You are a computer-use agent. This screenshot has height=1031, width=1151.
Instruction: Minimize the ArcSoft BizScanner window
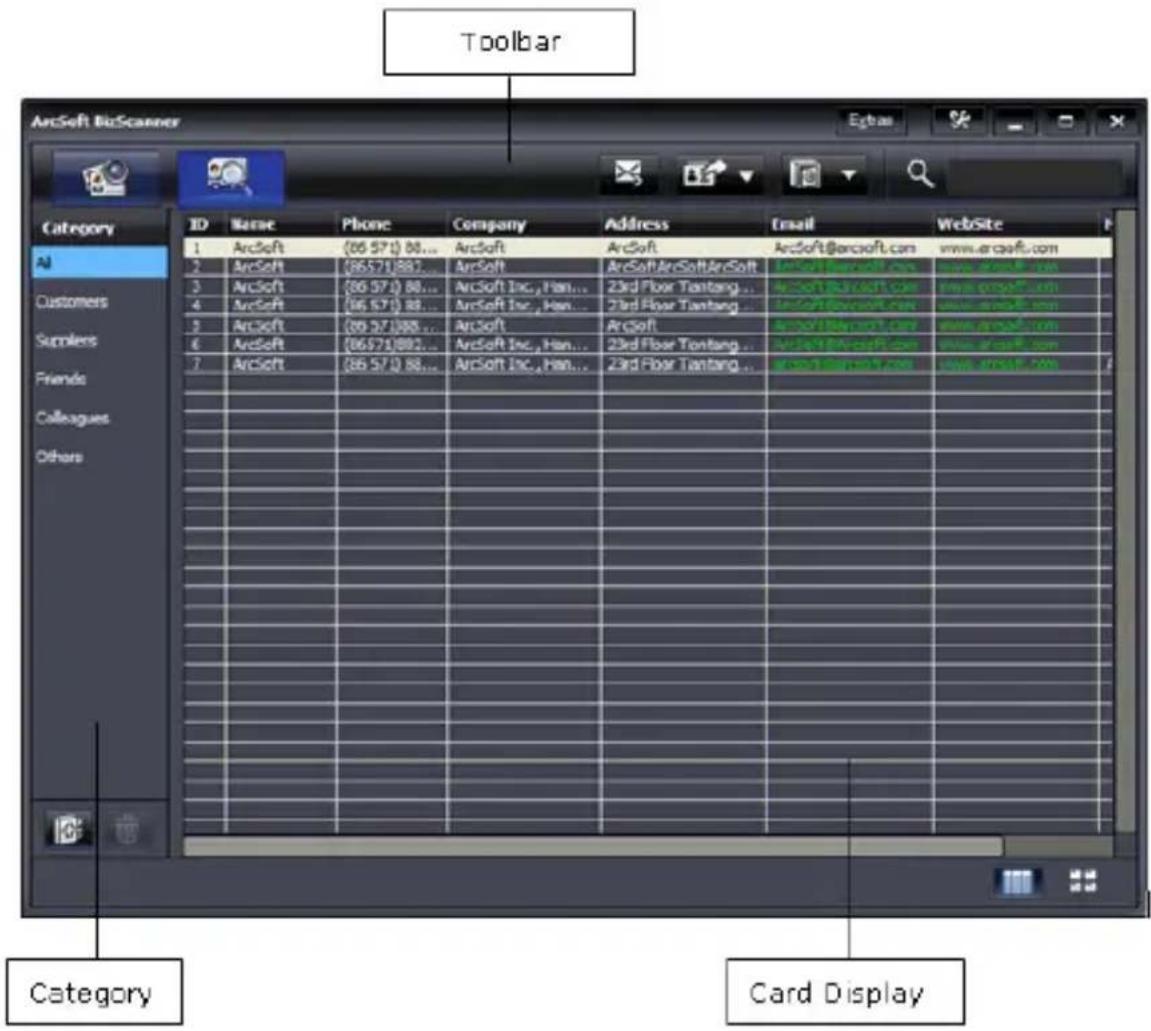click(1014, 122)
